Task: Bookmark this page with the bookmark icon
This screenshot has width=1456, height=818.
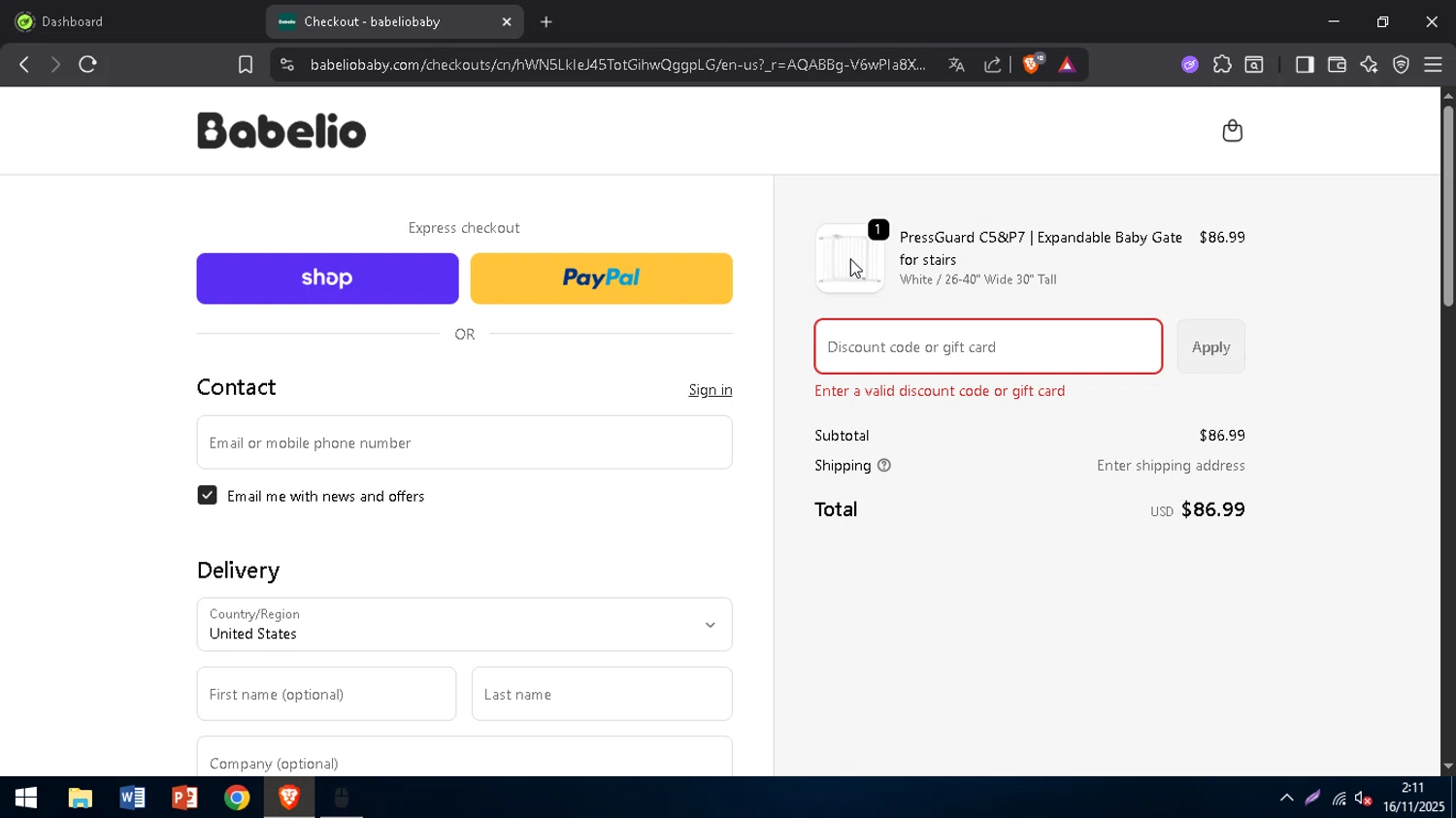Action: [246, 65]
